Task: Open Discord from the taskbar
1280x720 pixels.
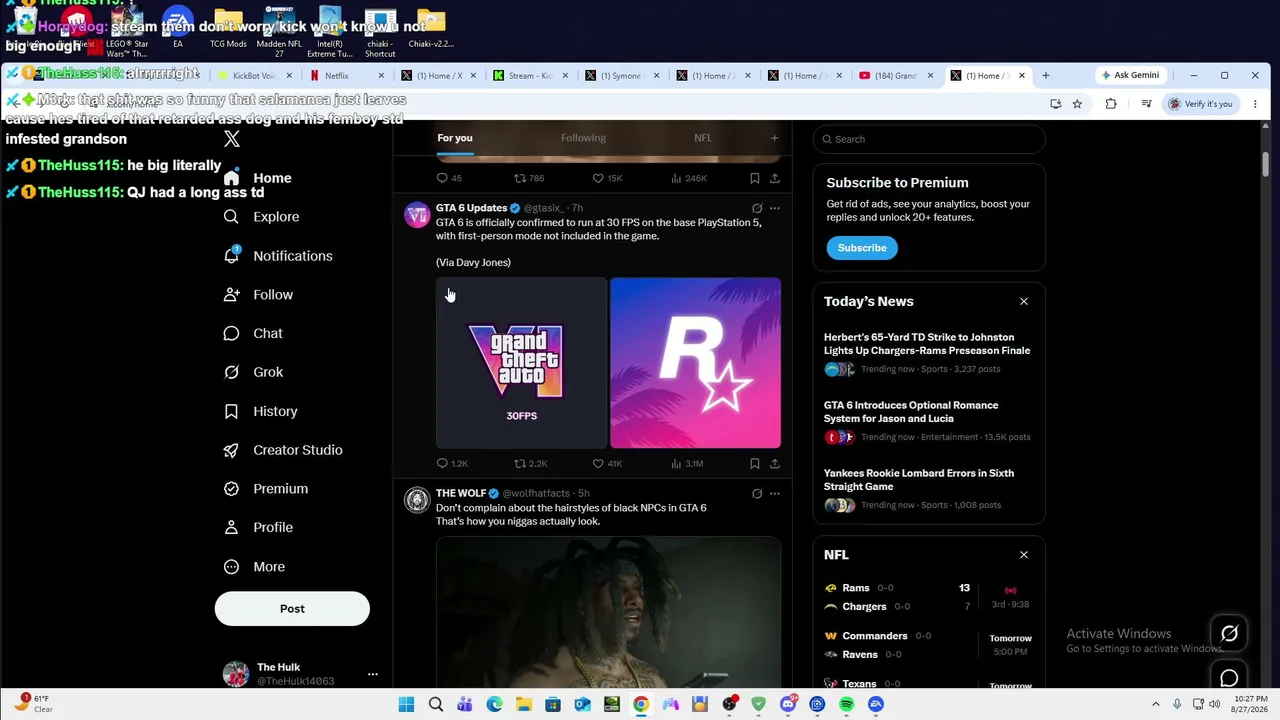Action: [x=788, y=705]
